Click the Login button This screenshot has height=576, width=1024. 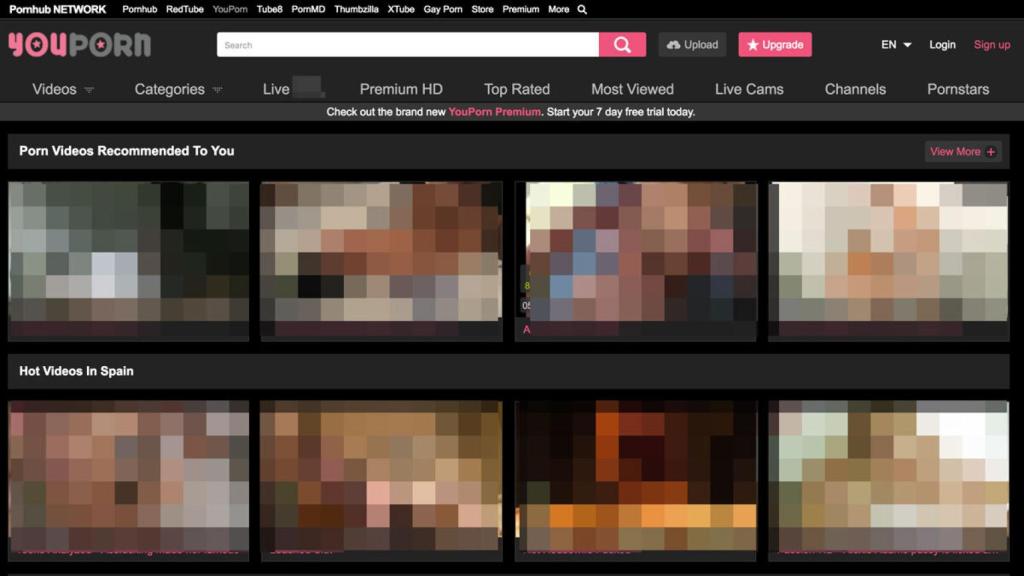pos(942,44)
